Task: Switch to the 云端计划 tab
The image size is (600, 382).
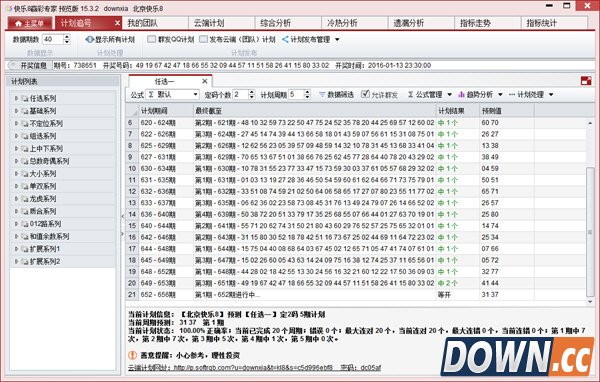Action: (222, 23)
